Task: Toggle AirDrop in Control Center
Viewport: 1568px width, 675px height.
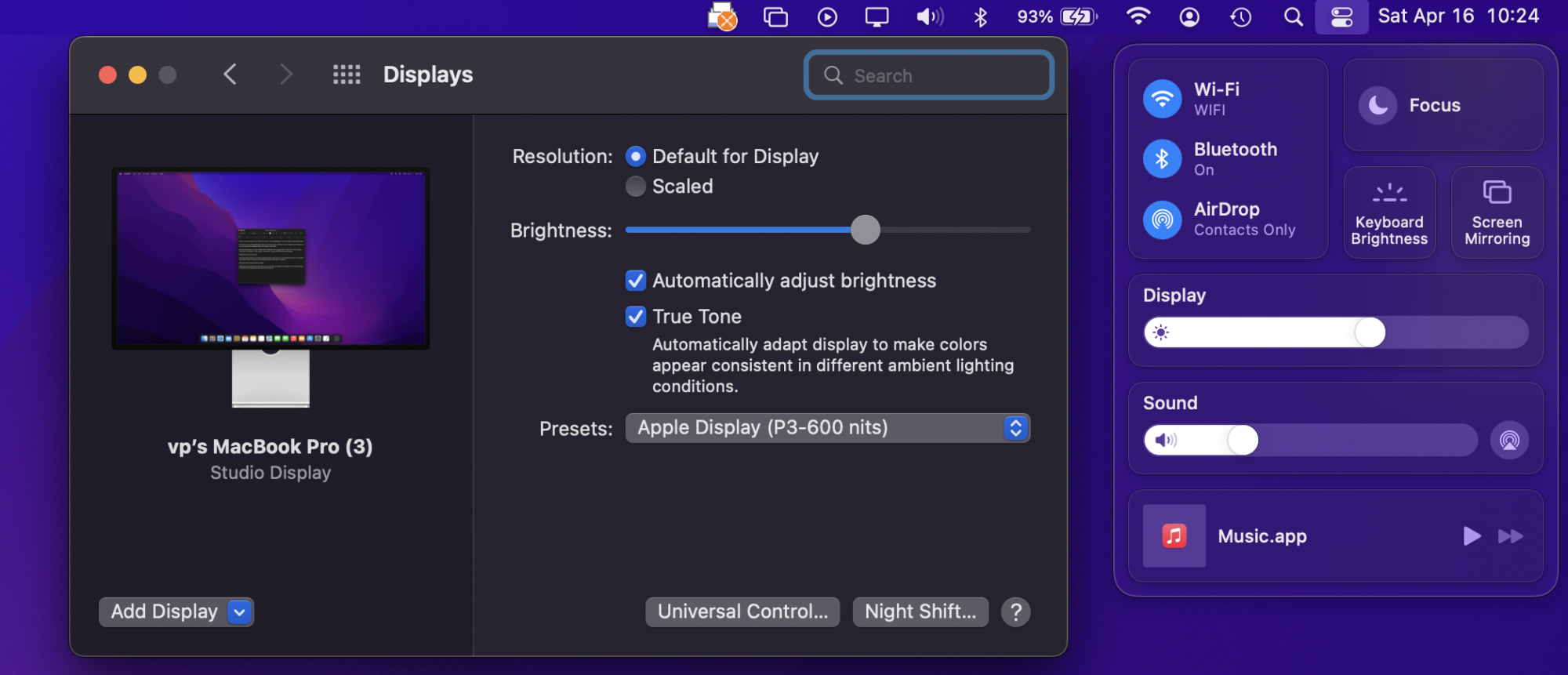Action: [1162, 220]
